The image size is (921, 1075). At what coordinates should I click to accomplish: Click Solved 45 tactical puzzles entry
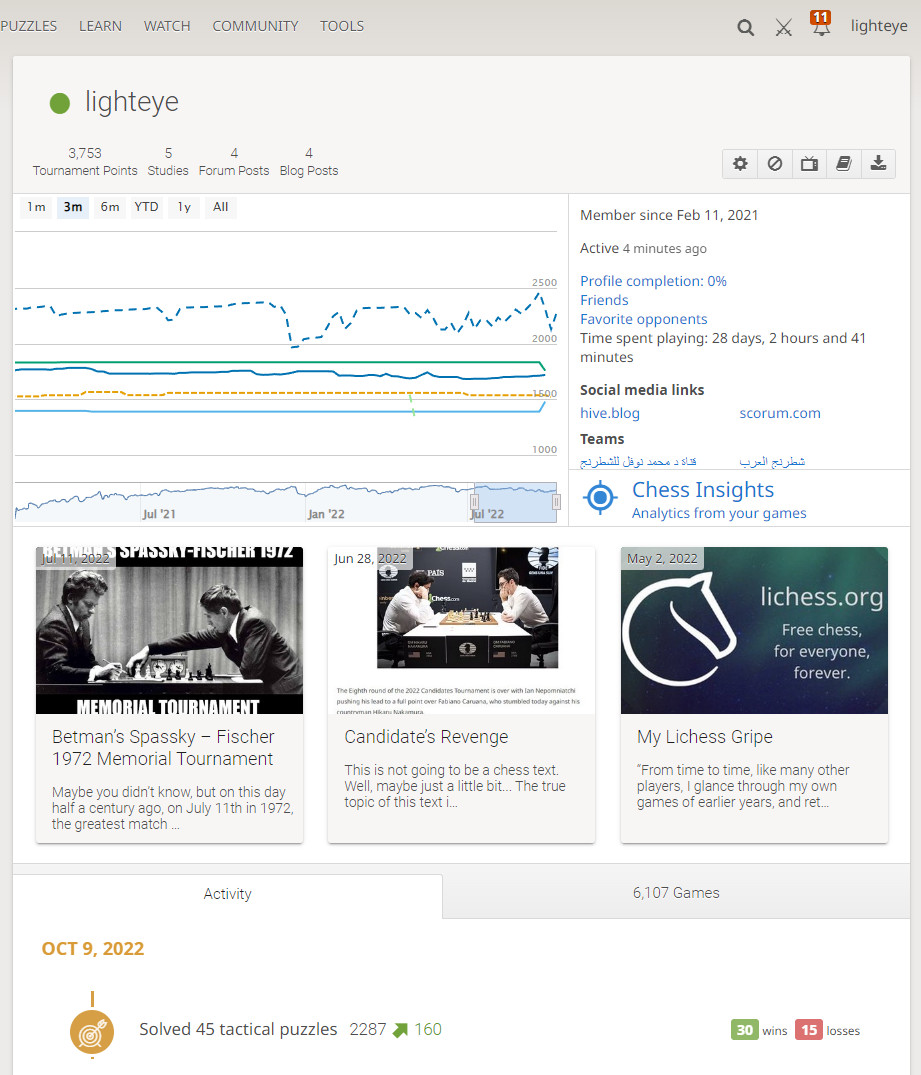(239, 1030)
